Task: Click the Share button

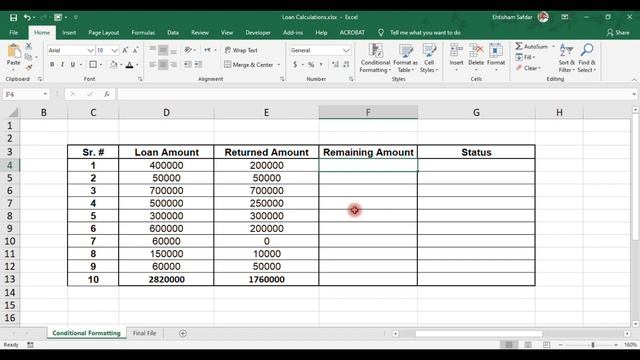Action: coord(618,33)
